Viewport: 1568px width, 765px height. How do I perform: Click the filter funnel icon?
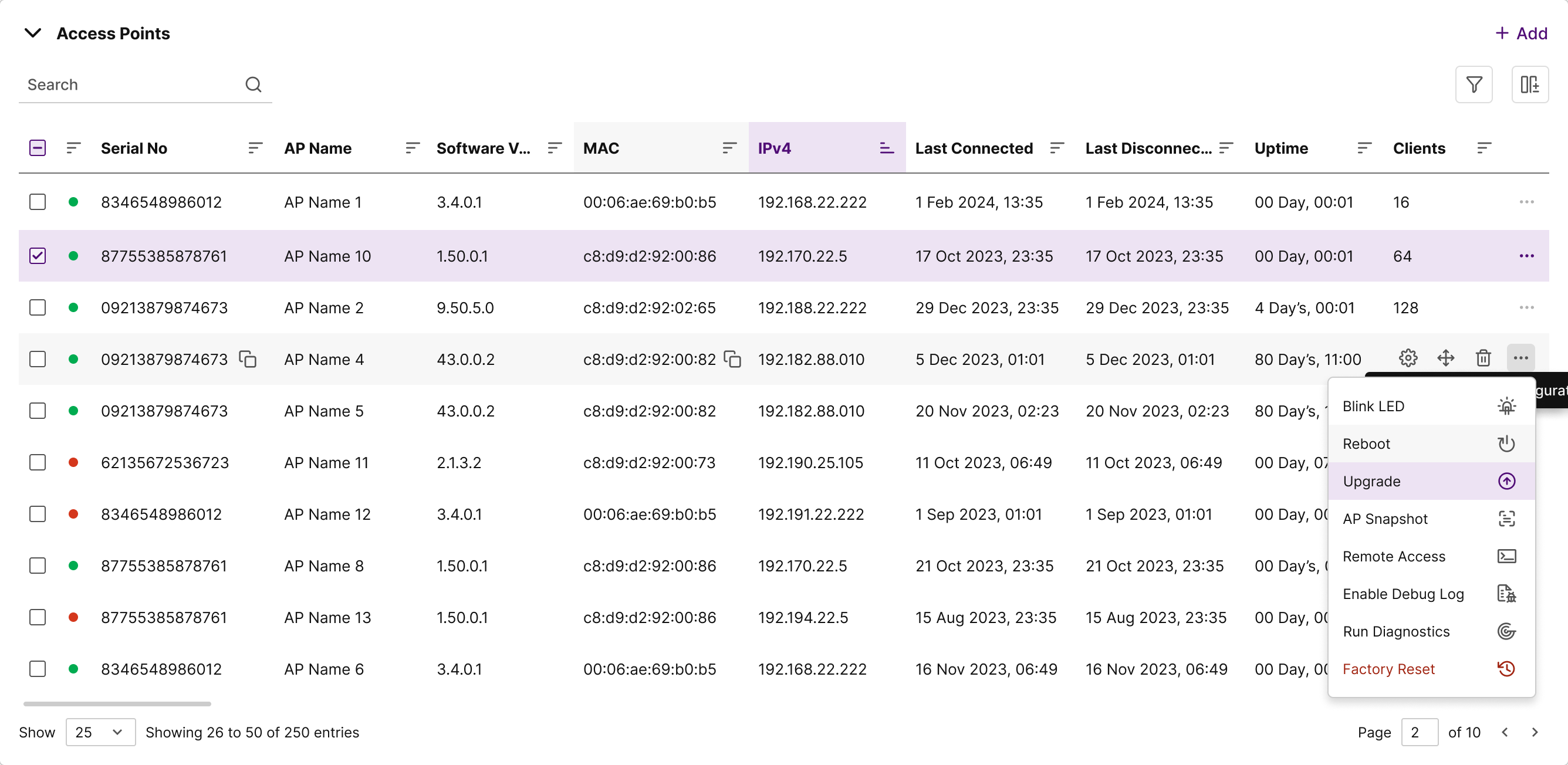[1473, 84]
